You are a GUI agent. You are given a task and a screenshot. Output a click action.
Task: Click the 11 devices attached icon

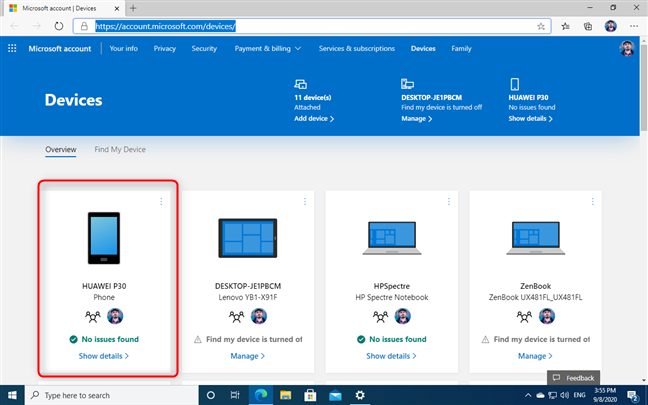300,84
